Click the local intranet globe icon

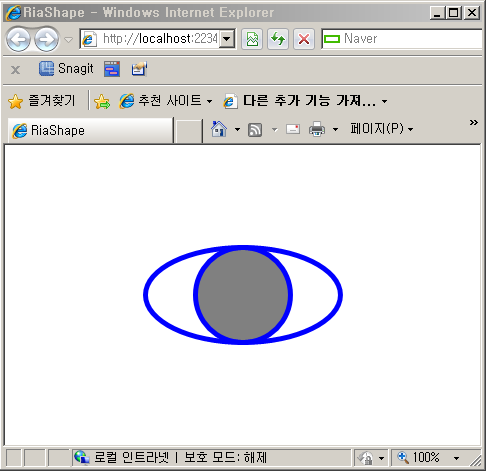[x=82, y=457]
